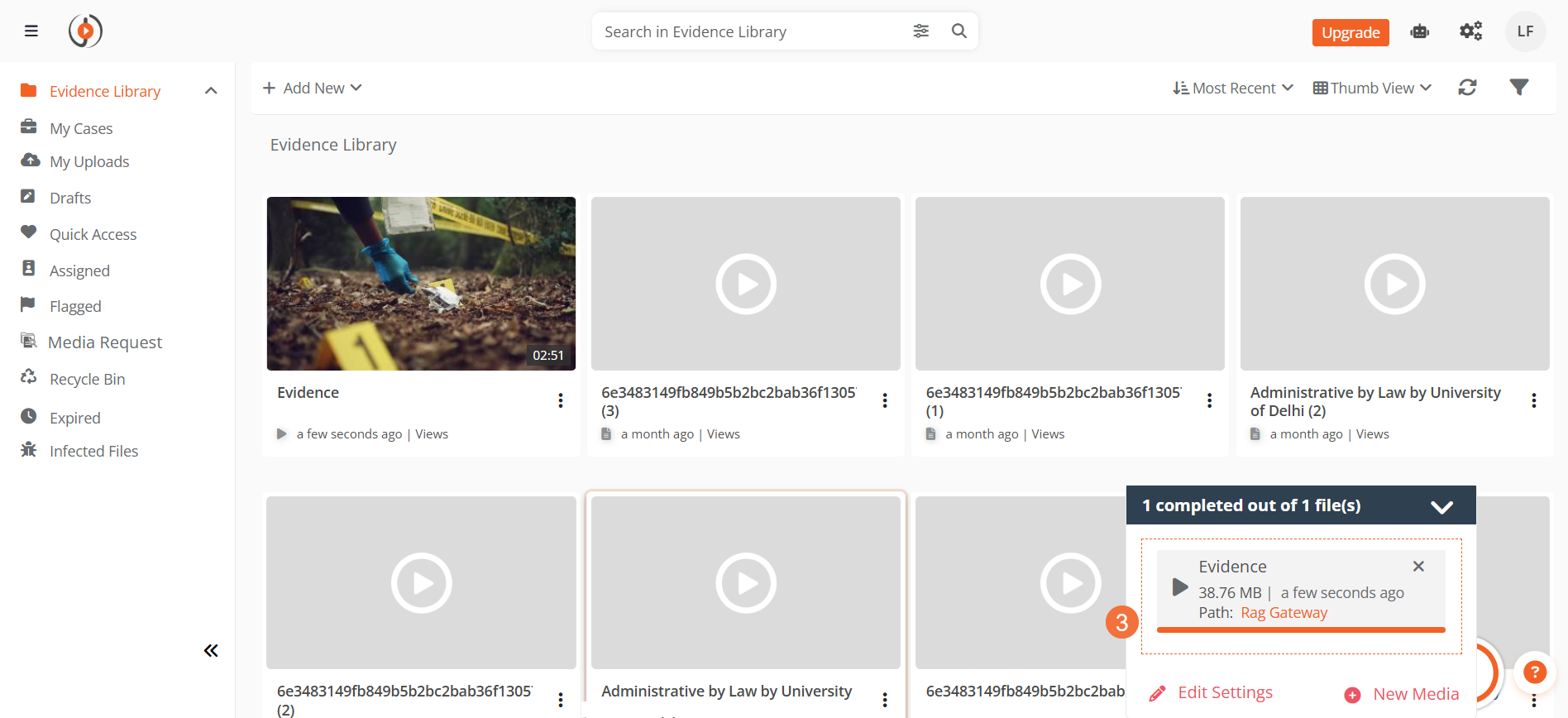This screenshot has height=718, width=1568.
Task: Open options for 6e3483149fb849b5b2bc2bab36f1305 (2) card
Action: click(561, 700)
